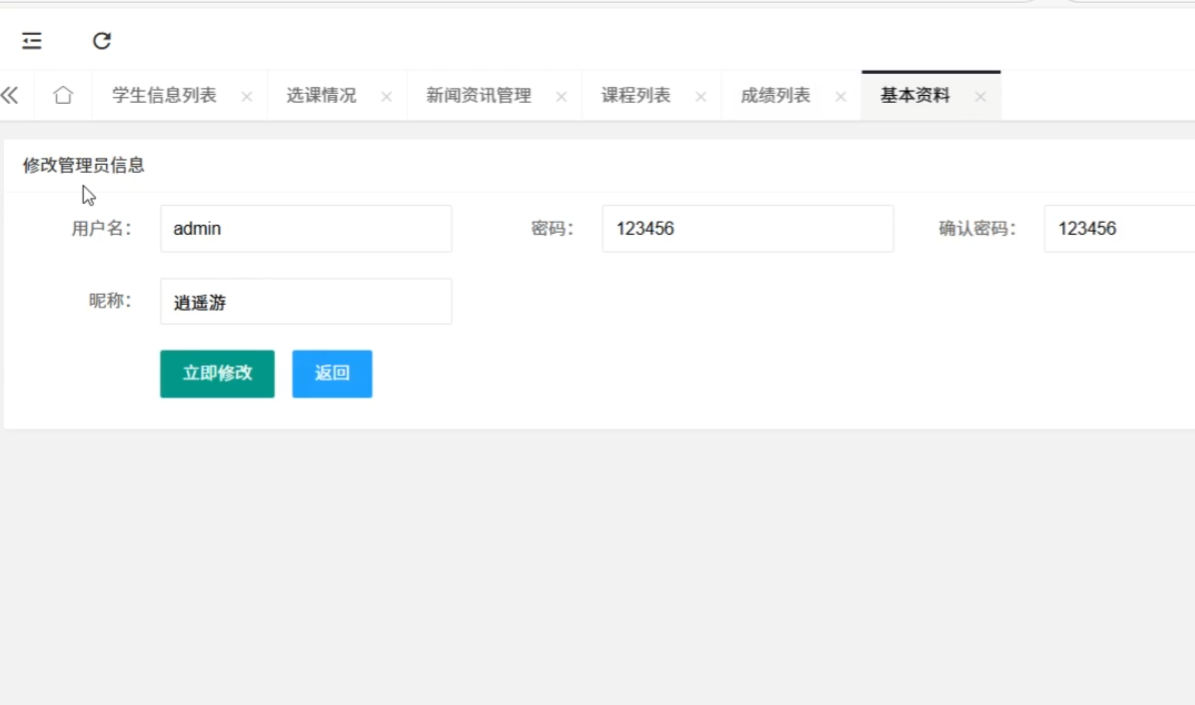
Task: Click the 立即修改 submit button
Action: tap(217, 374)
